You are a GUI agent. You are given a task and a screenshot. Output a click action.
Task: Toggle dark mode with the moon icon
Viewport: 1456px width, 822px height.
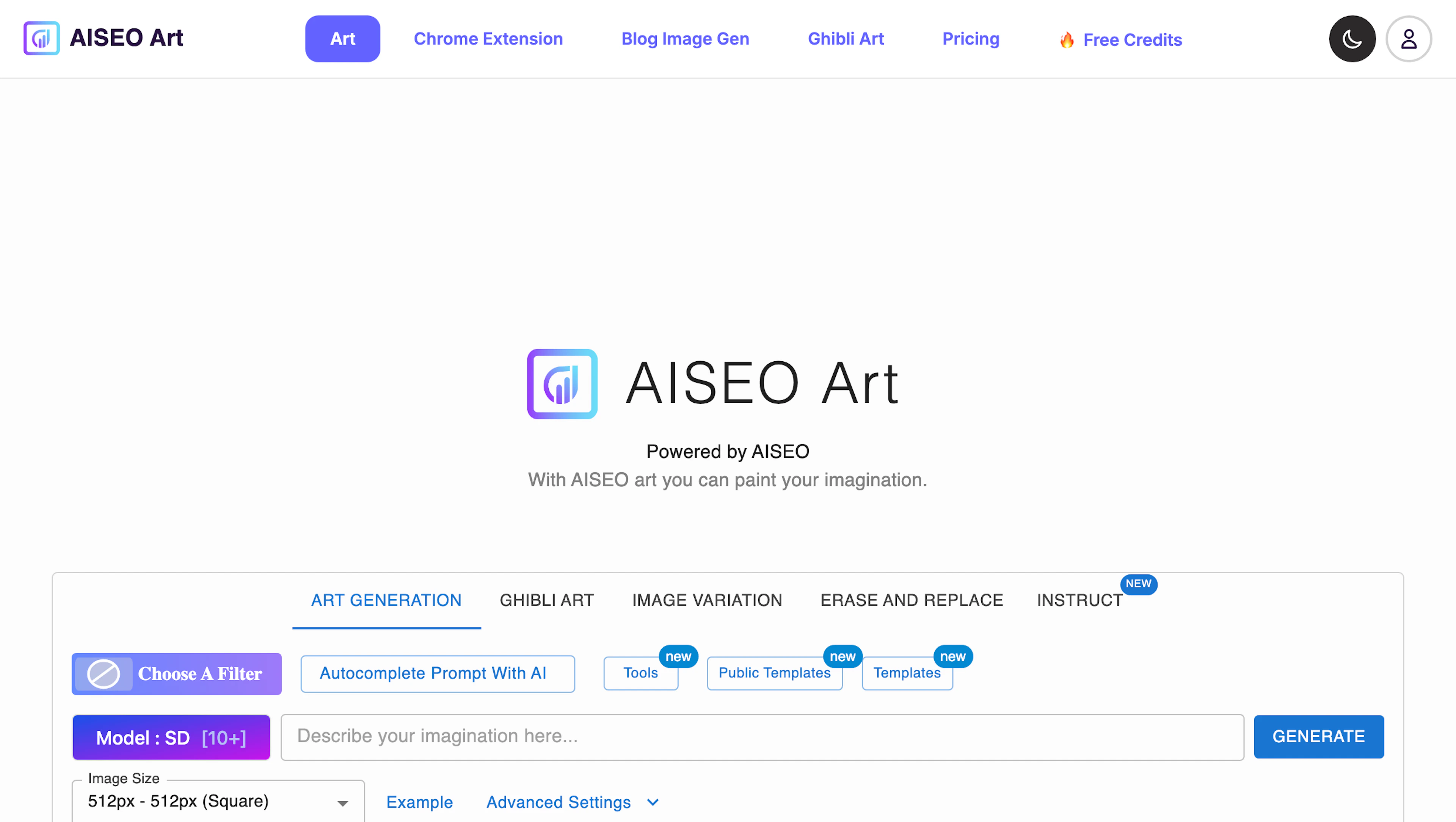tap(1352, 38)
